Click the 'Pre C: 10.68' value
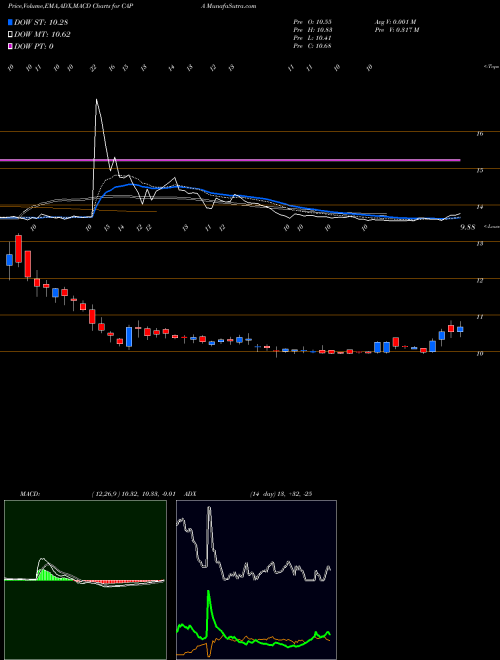The image size is (500, 660). click(313, 46)
